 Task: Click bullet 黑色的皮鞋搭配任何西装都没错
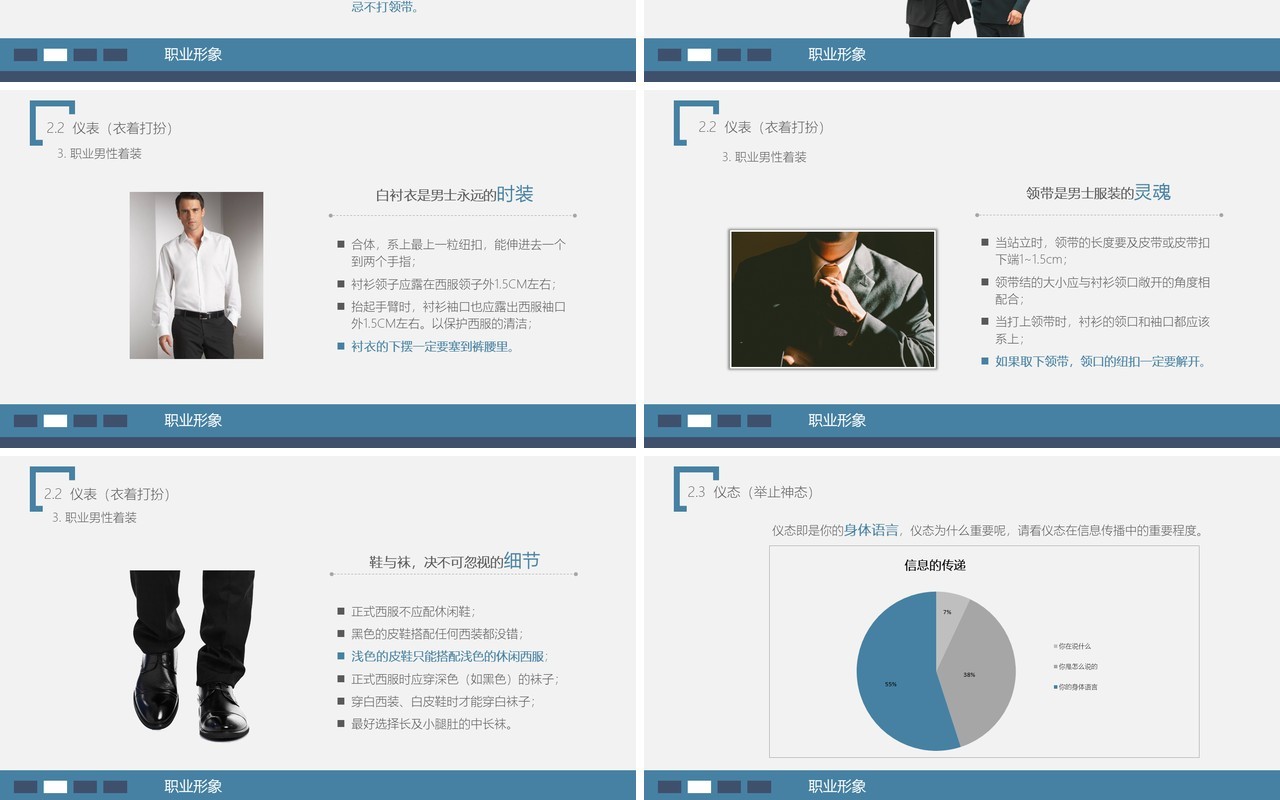click(x=431, y=634)
